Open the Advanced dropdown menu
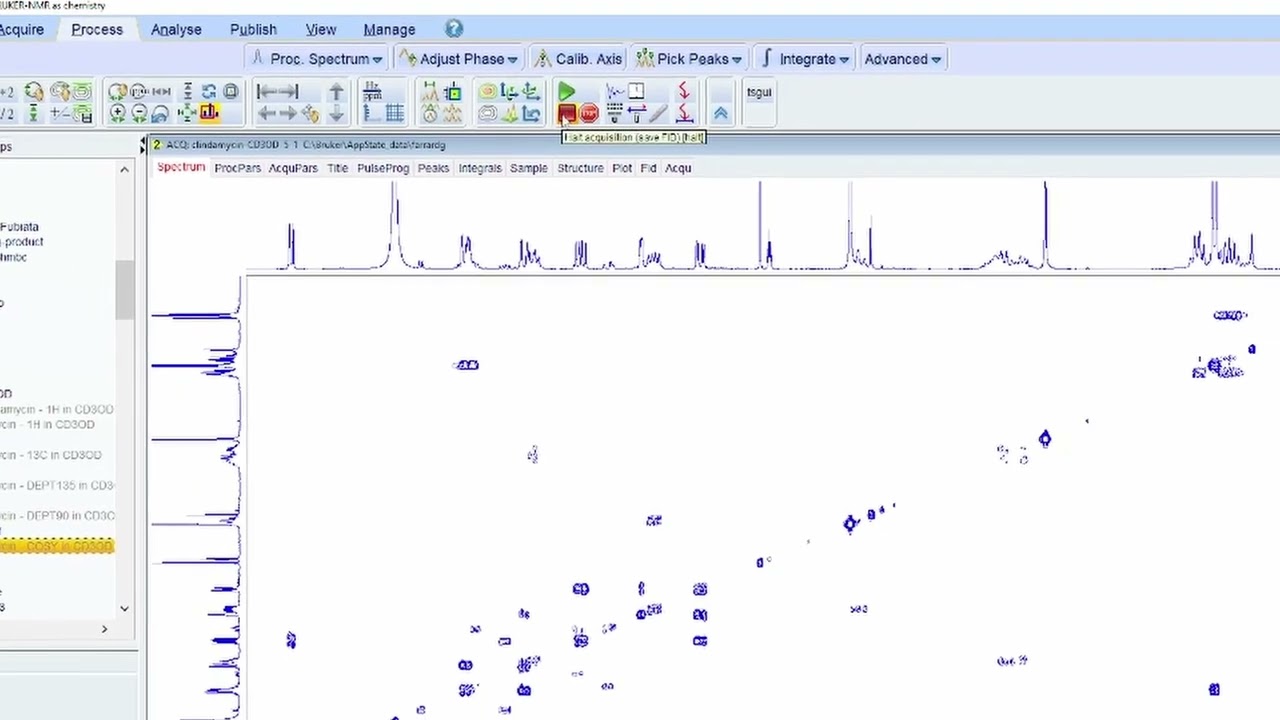 [902, 59]
